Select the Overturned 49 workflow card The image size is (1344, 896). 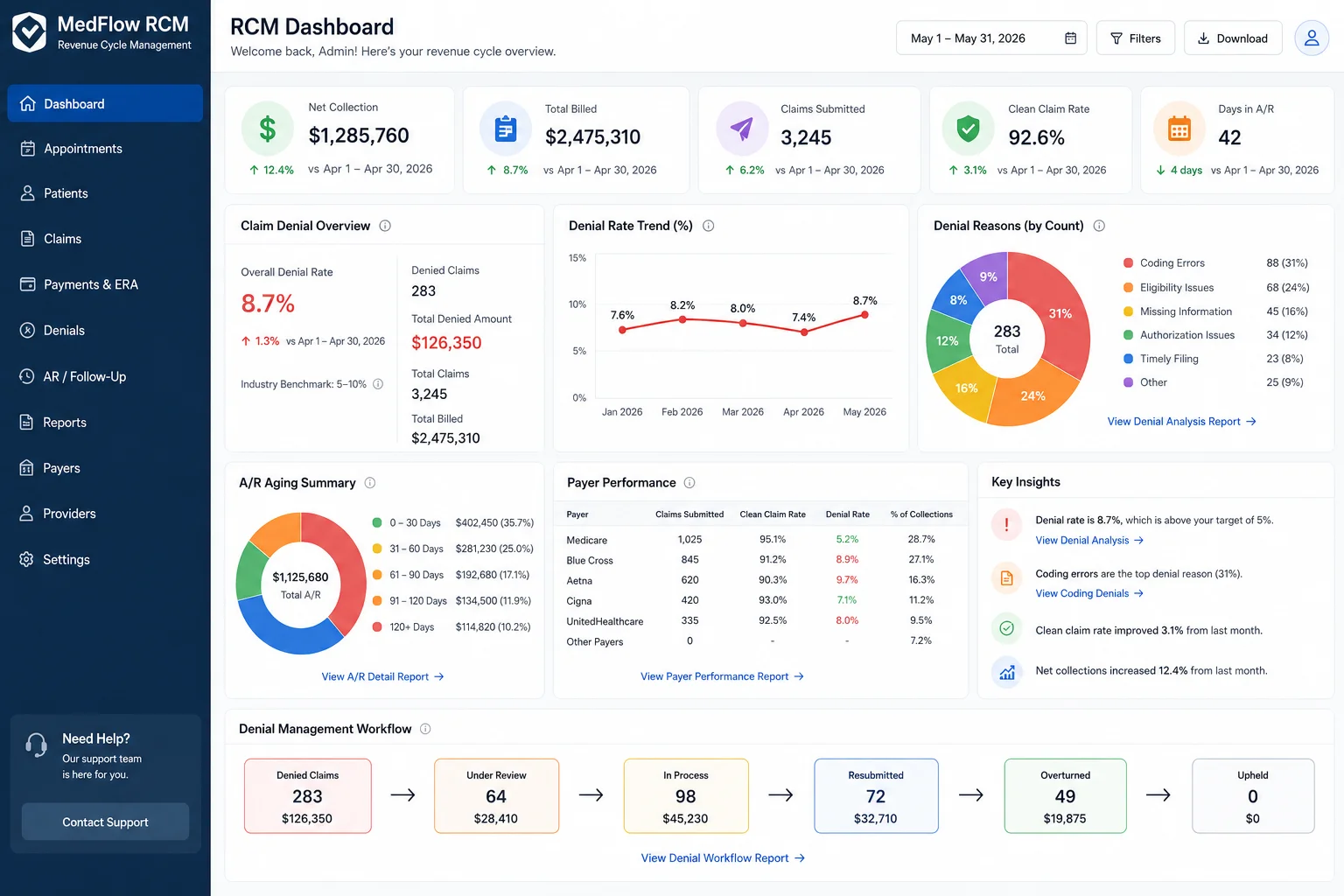(x=1065, y=795)
